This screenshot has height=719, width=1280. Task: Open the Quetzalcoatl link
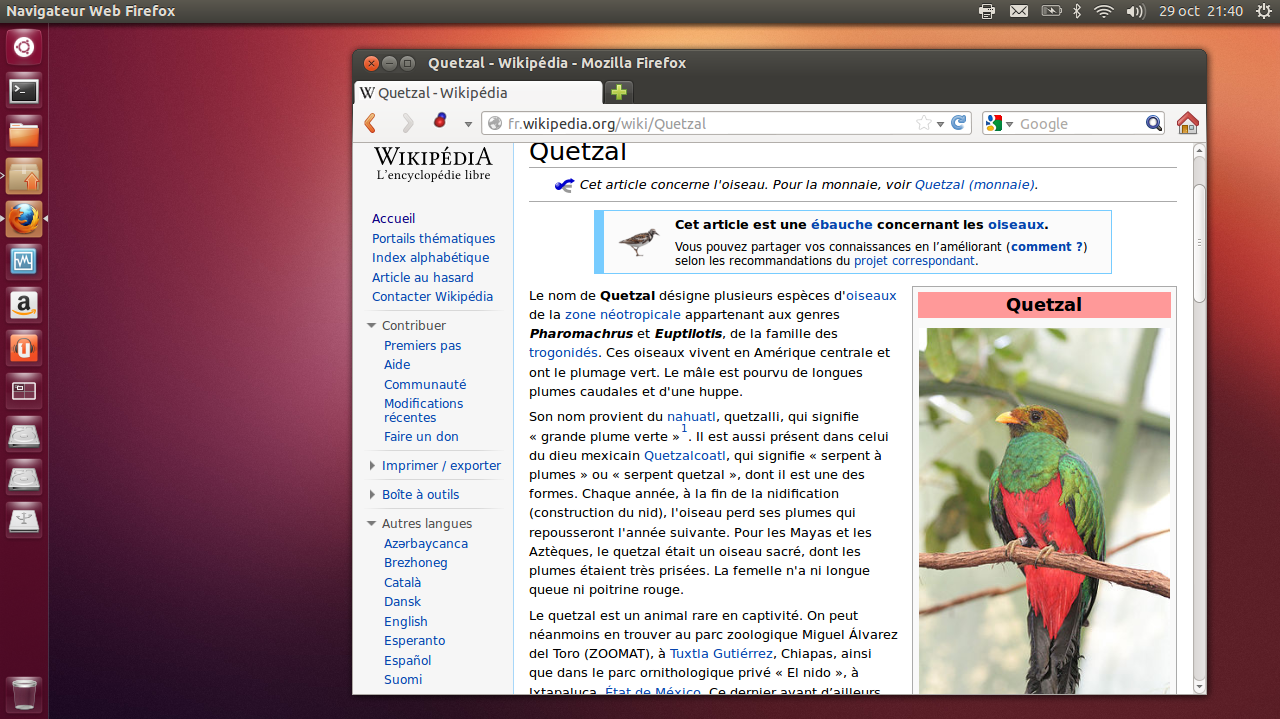(x=684, y=455)
